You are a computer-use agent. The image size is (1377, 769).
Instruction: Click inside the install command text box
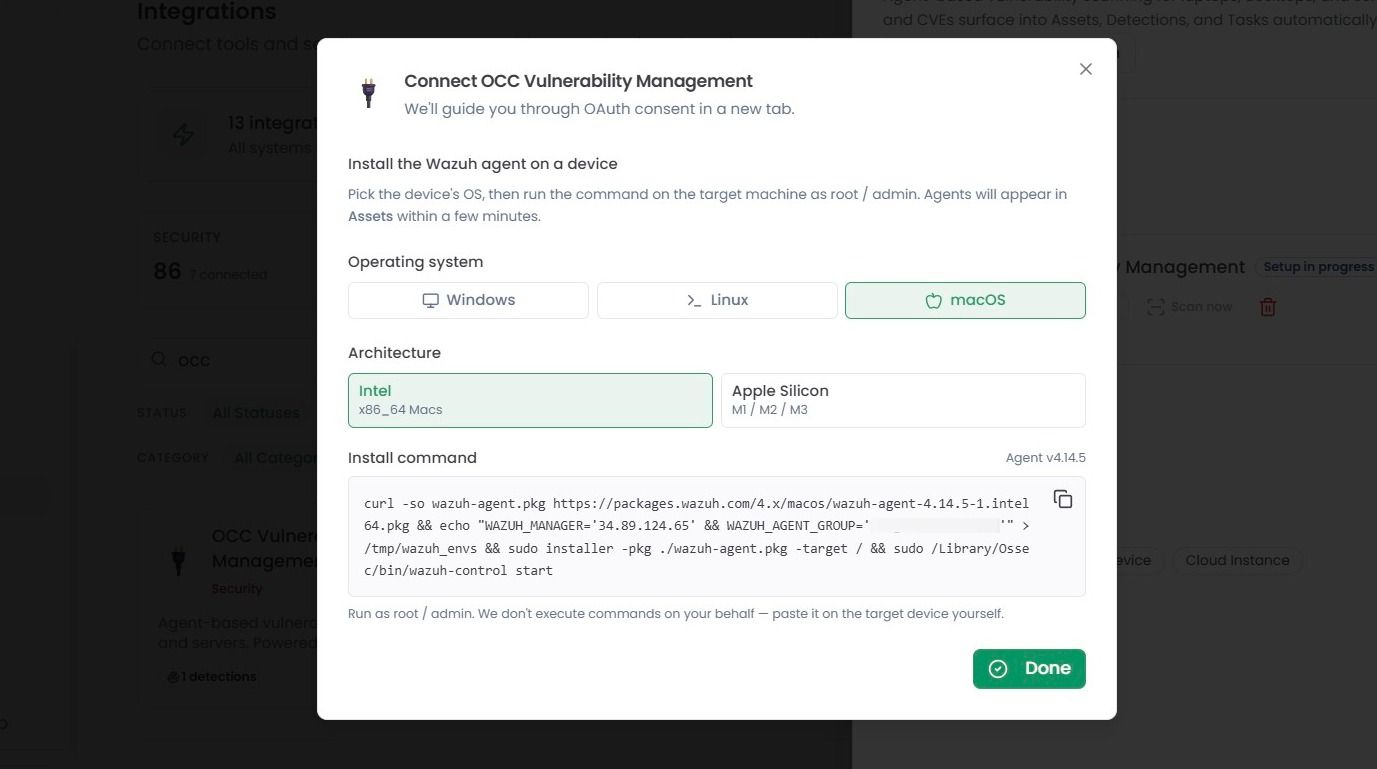click(x=717, y=537)
